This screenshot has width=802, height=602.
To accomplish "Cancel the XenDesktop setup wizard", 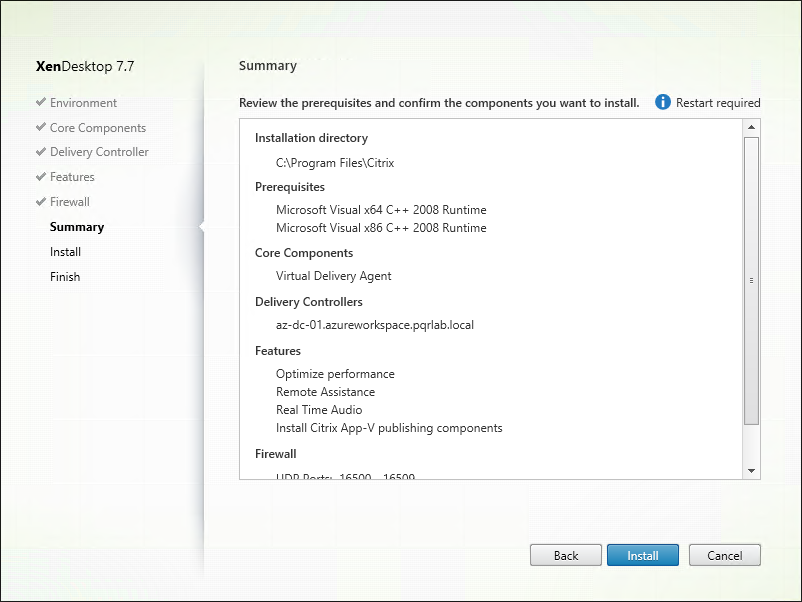I will 725,555.
